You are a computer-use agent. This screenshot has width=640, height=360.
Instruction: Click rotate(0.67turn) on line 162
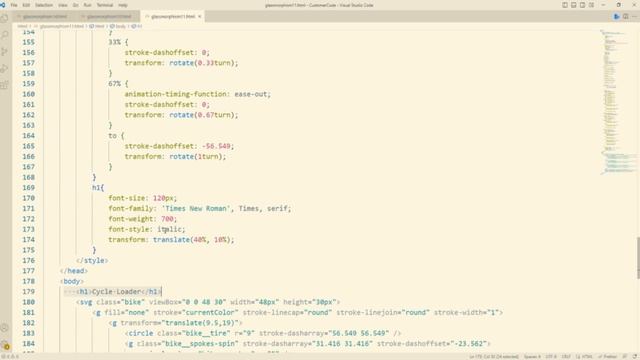point(202,115)
